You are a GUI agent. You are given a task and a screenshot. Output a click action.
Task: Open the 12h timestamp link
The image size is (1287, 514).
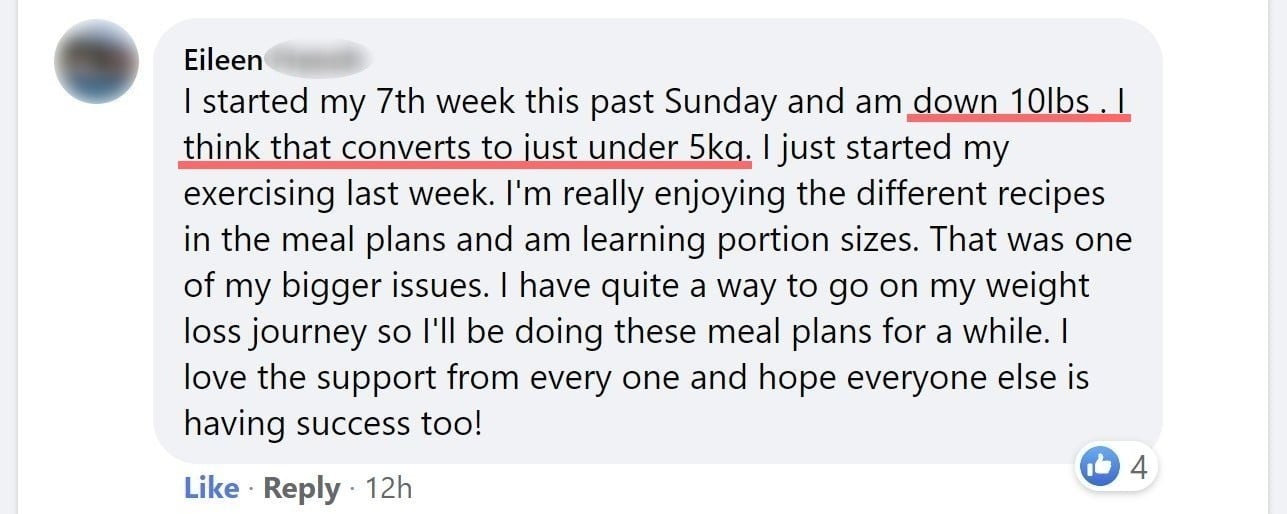389,488
